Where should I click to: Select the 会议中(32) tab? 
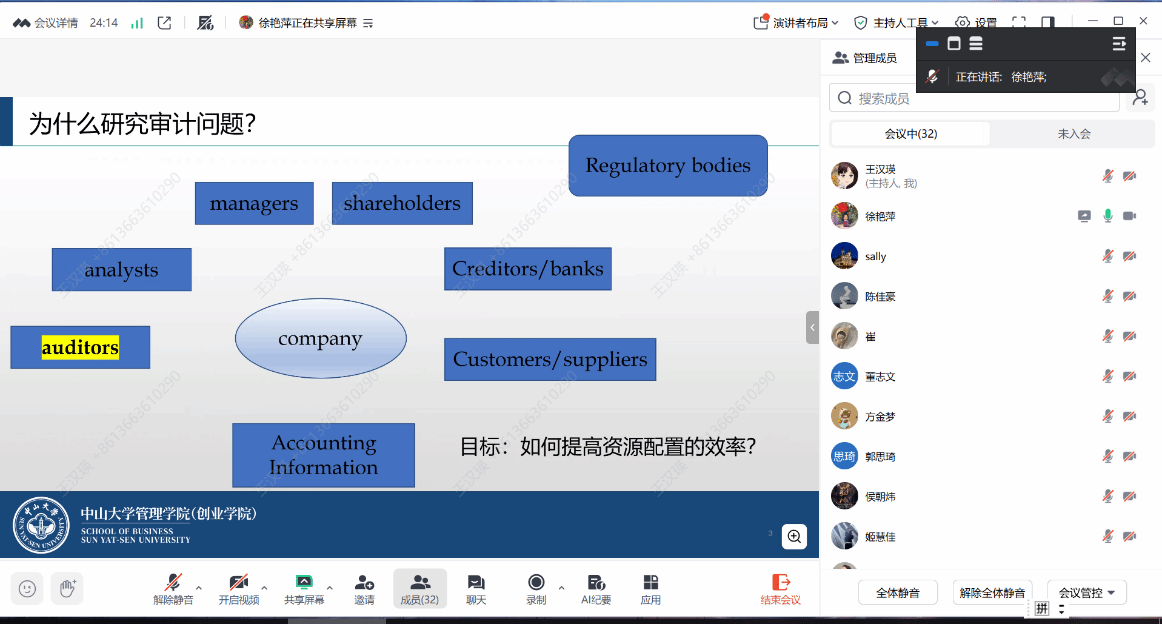point(910,134)
